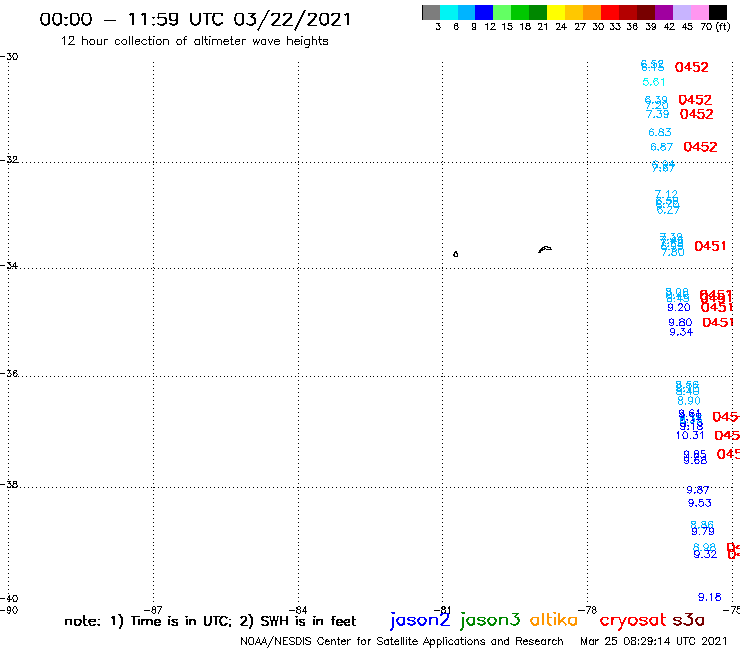Click the s3a satellite label
Screen dimensions: 740x650
pos(688,620)
